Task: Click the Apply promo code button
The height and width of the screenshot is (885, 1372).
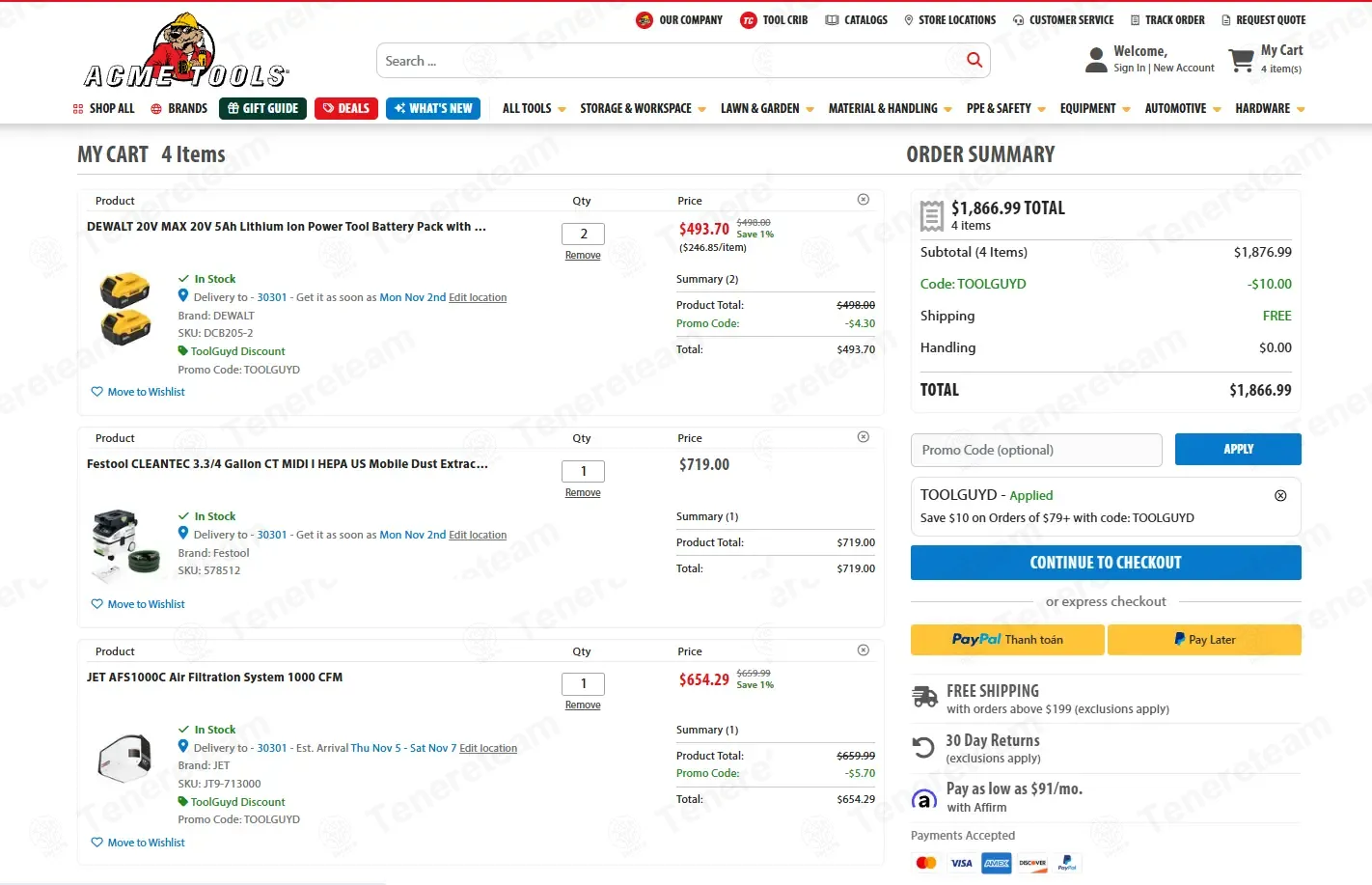Action: (1238, 449)
